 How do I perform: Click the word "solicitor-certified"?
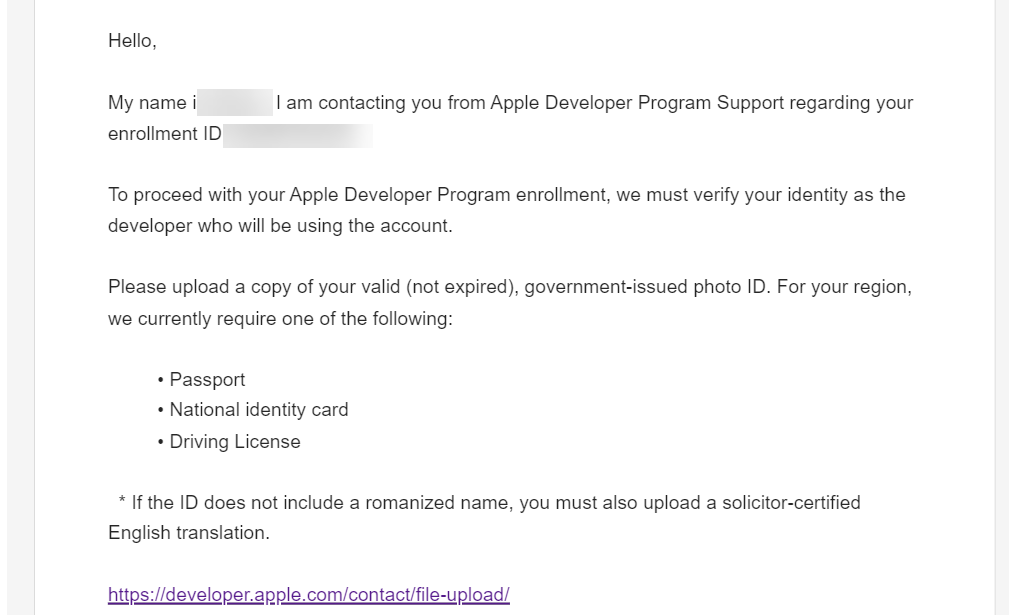(791, 502)
